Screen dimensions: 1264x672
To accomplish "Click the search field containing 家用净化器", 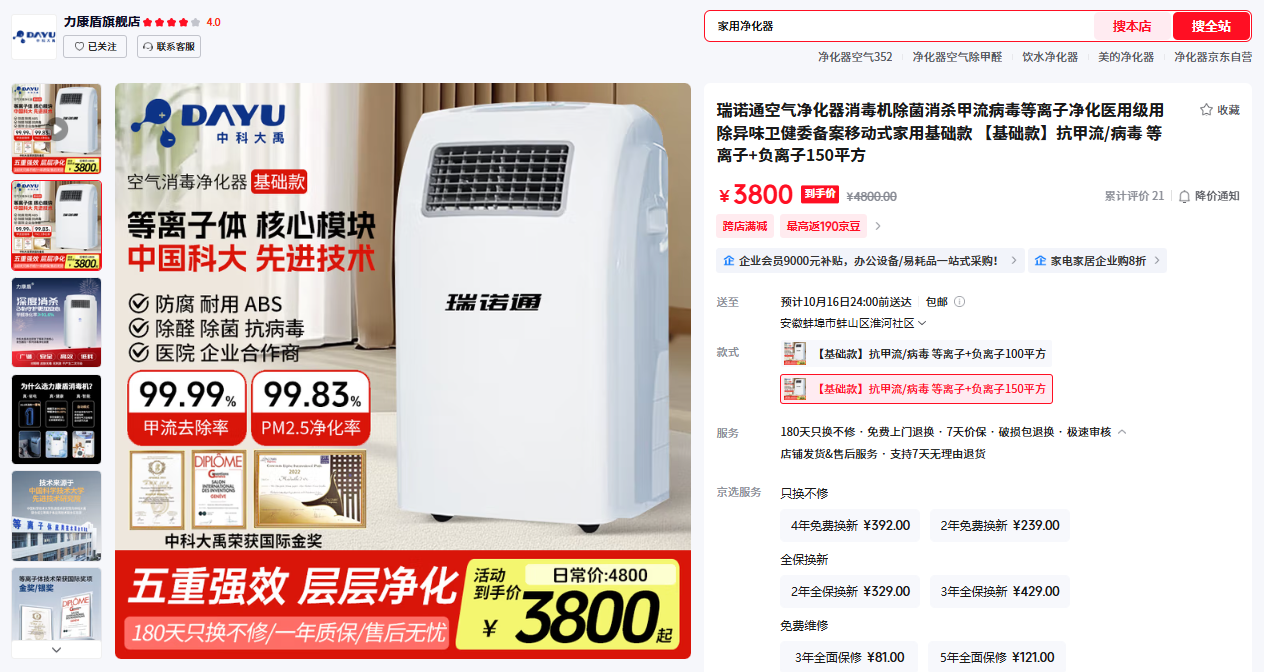I will point(900,26).
